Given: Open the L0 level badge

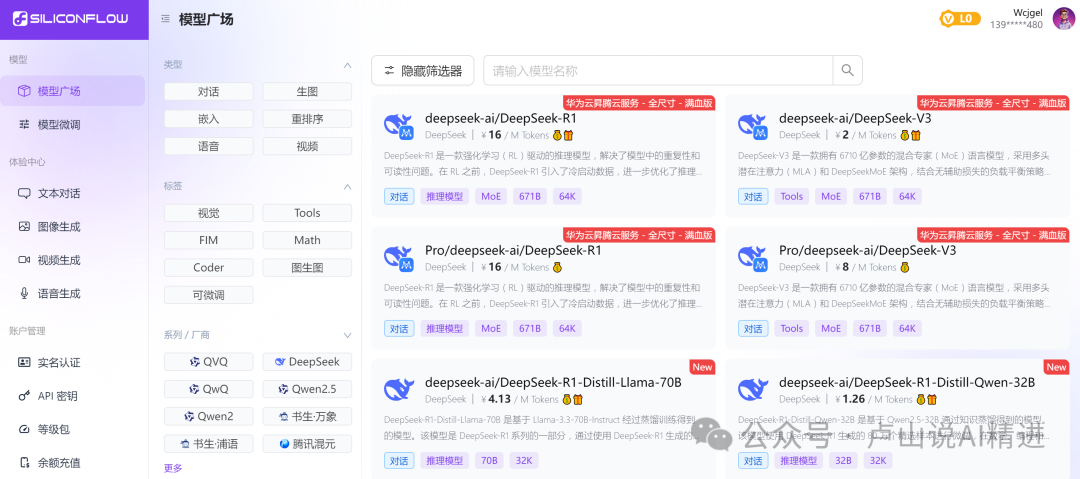Looking at the screenshot, I should click(x=960, y=19).
